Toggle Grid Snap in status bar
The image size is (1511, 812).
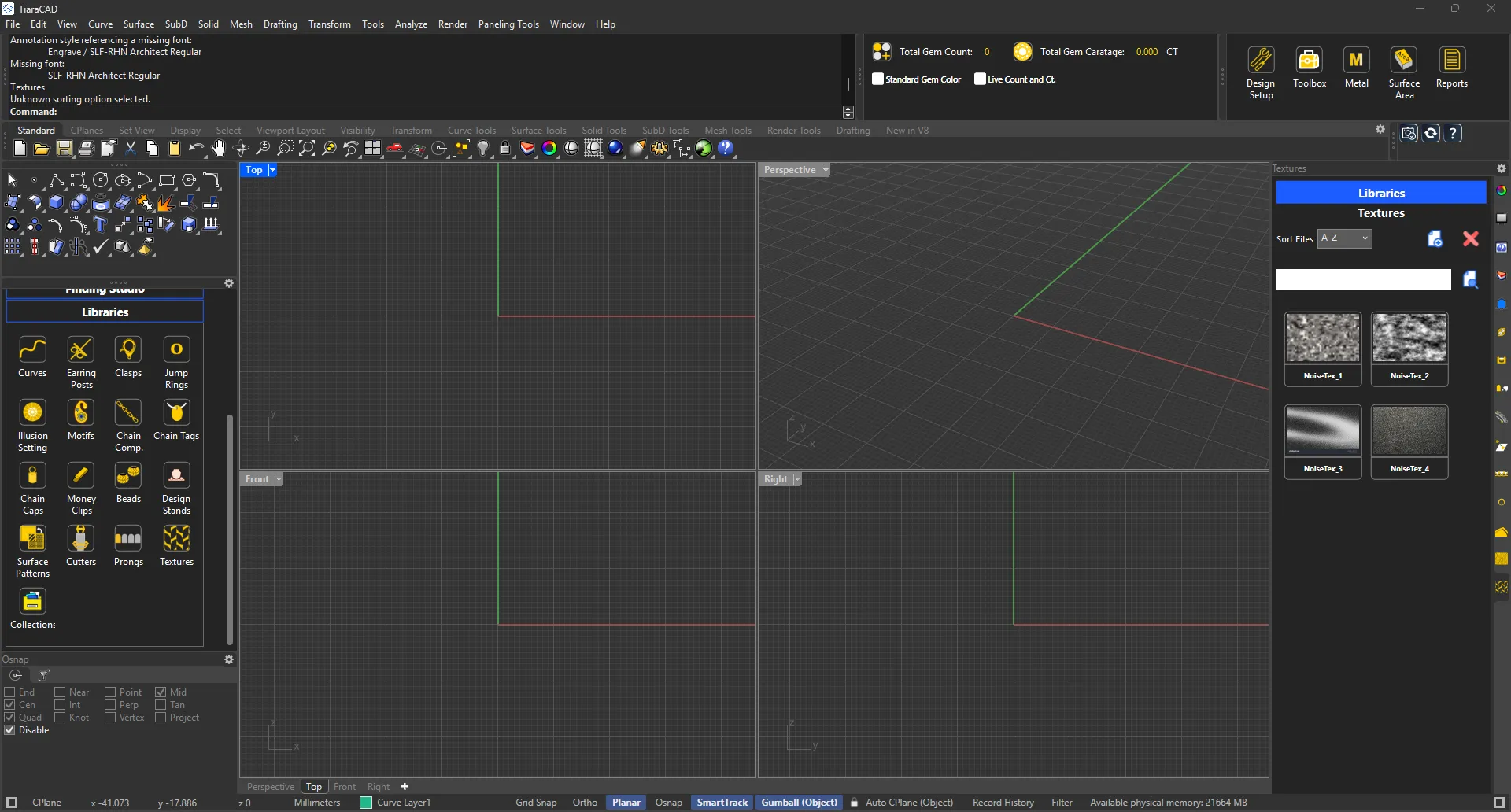click(x=535, y=803)
